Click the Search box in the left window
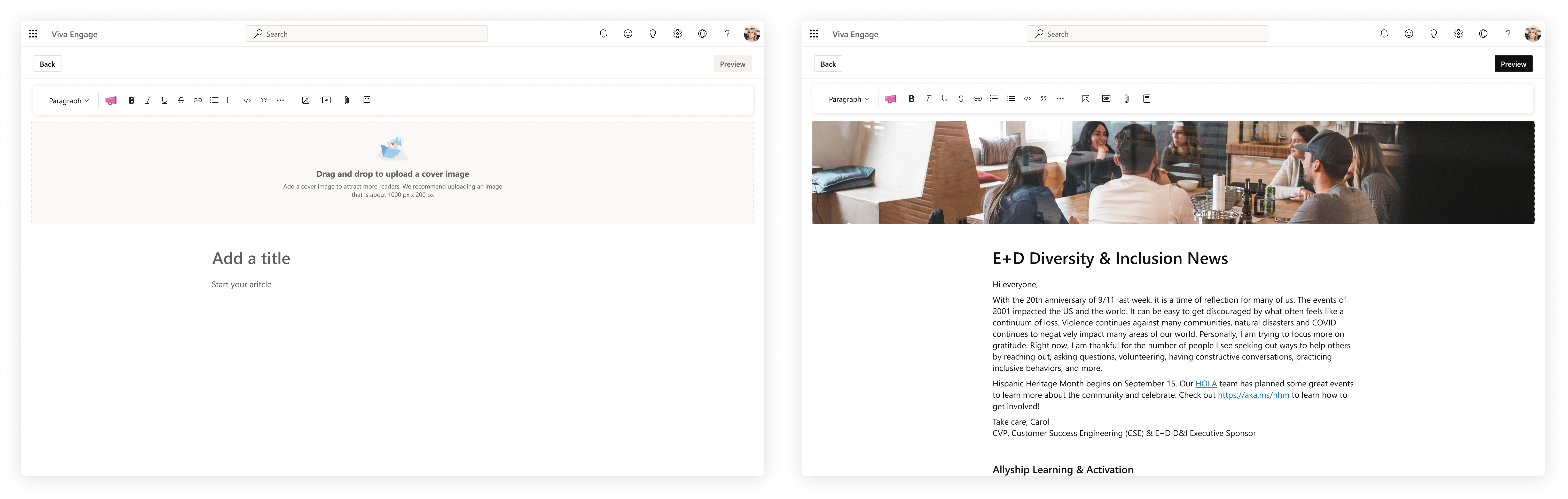The width and height of the screenshot is (1568, 499). pos(366,34)
